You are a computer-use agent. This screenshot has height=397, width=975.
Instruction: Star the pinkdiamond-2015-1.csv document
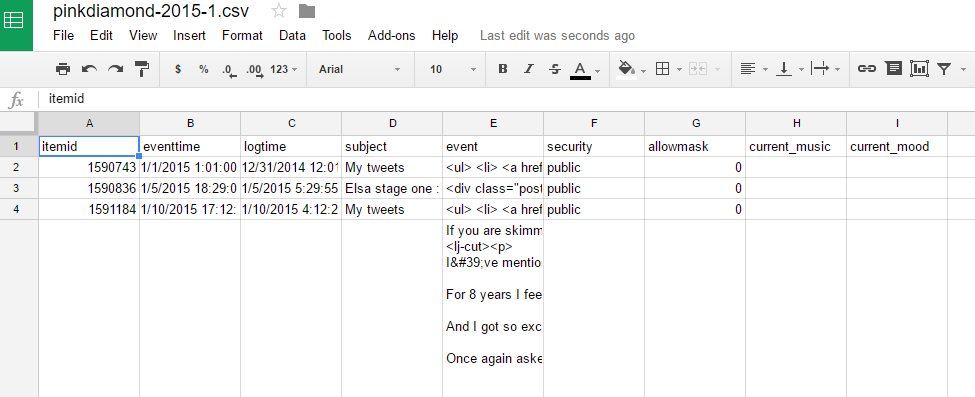point(279,11)
